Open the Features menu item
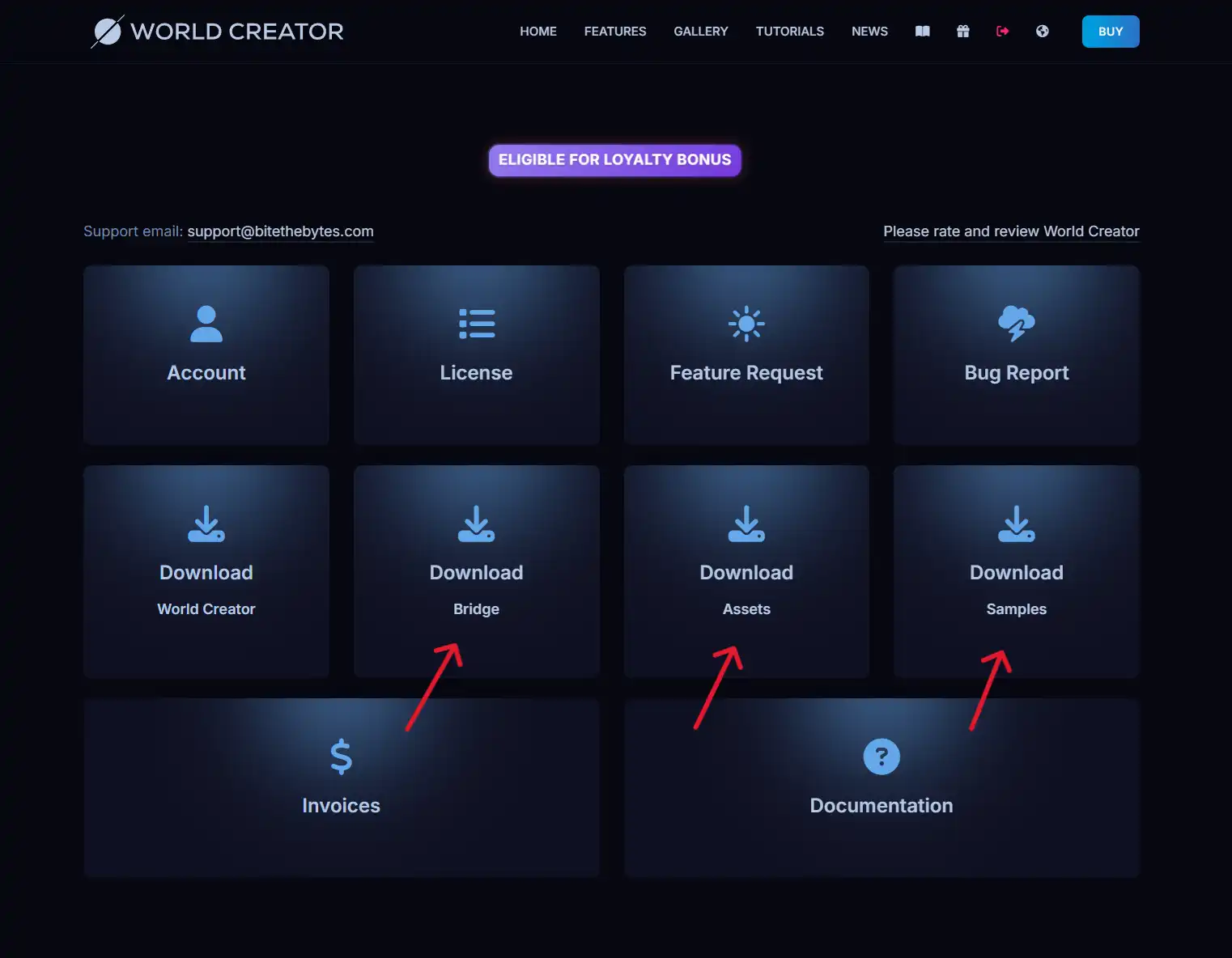This screenshot has width=1232, height=958. [614, 32]
